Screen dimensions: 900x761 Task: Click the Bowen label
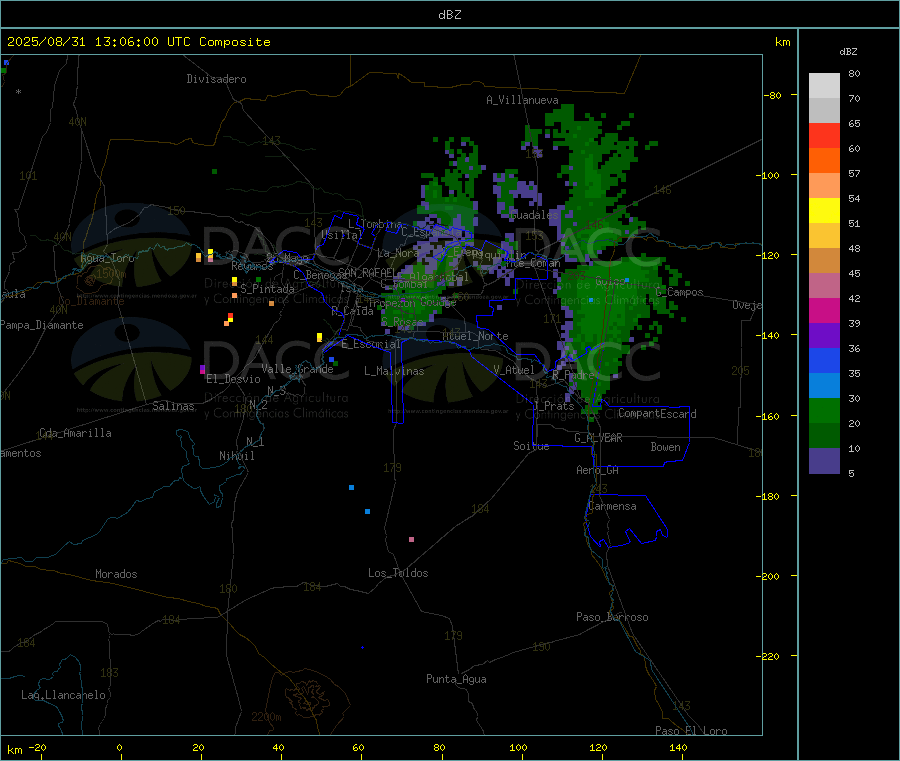(x=666, y=447)
